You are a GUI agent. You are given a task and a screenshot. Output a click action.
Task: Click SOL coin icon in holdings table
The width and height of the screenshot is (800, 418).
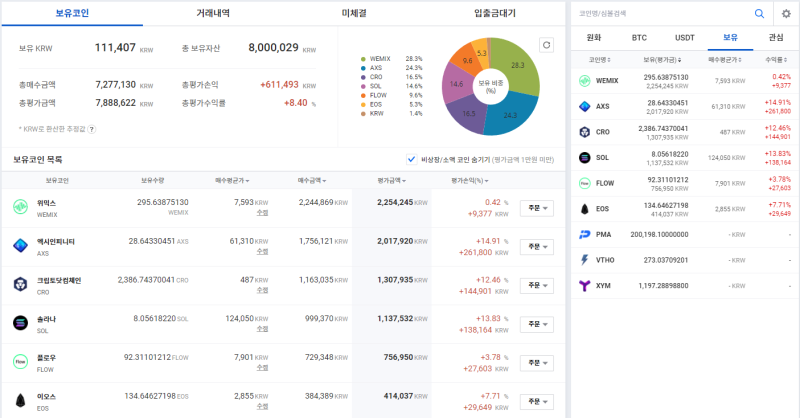(20, 323)
